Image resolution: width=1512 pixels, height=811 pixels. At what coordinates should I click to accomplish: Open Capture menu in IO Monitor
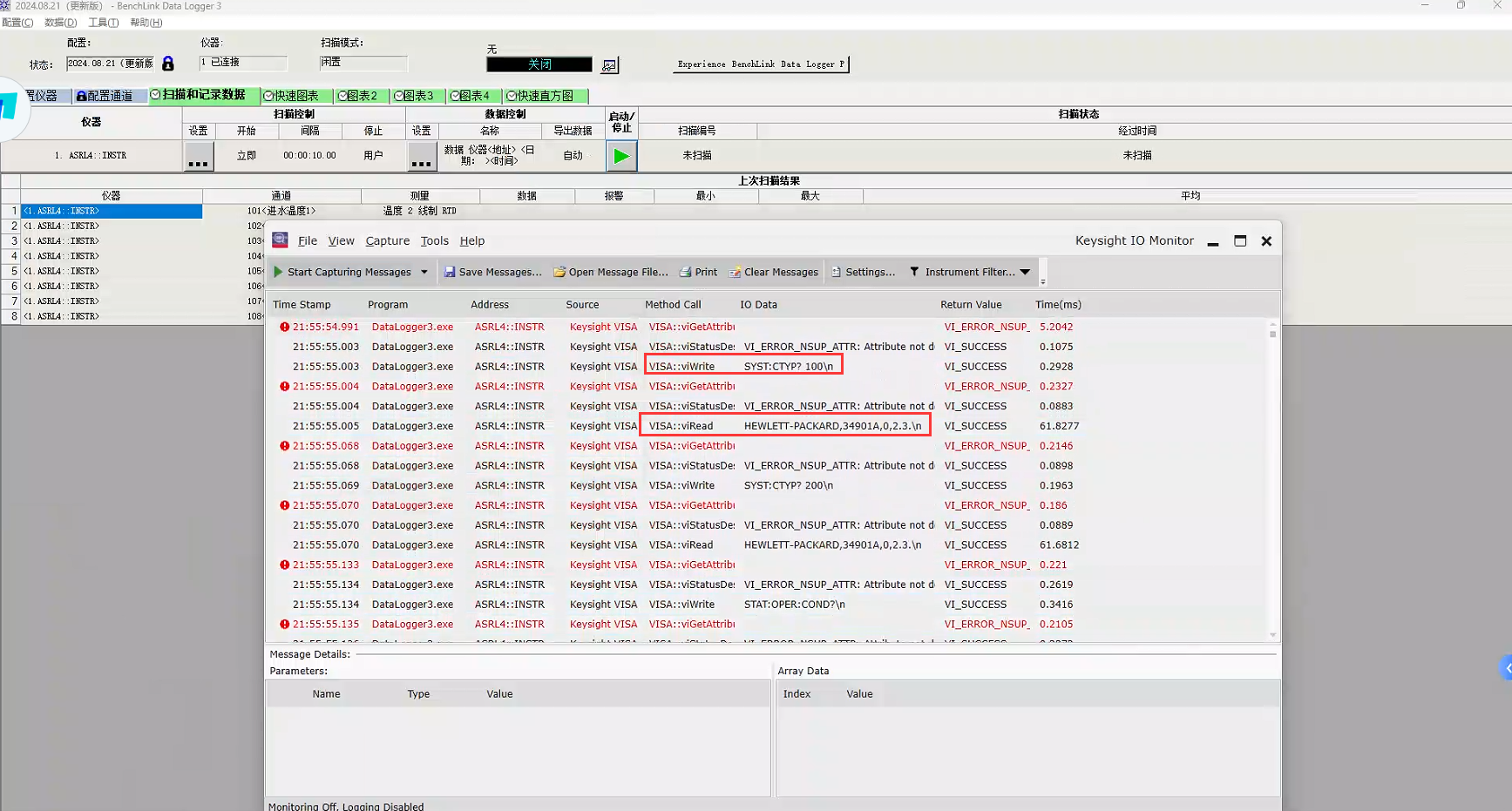click(x=388, y=240)
